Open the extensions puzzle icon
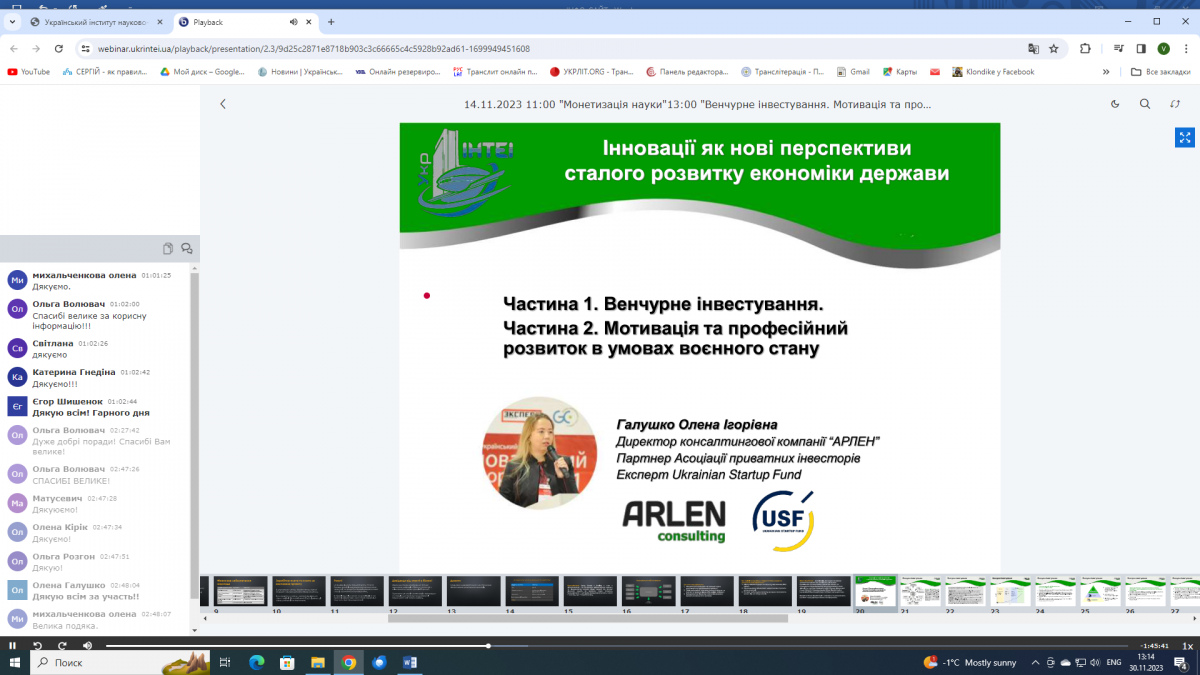The image size is (1200, 675). pos(1086,48)
